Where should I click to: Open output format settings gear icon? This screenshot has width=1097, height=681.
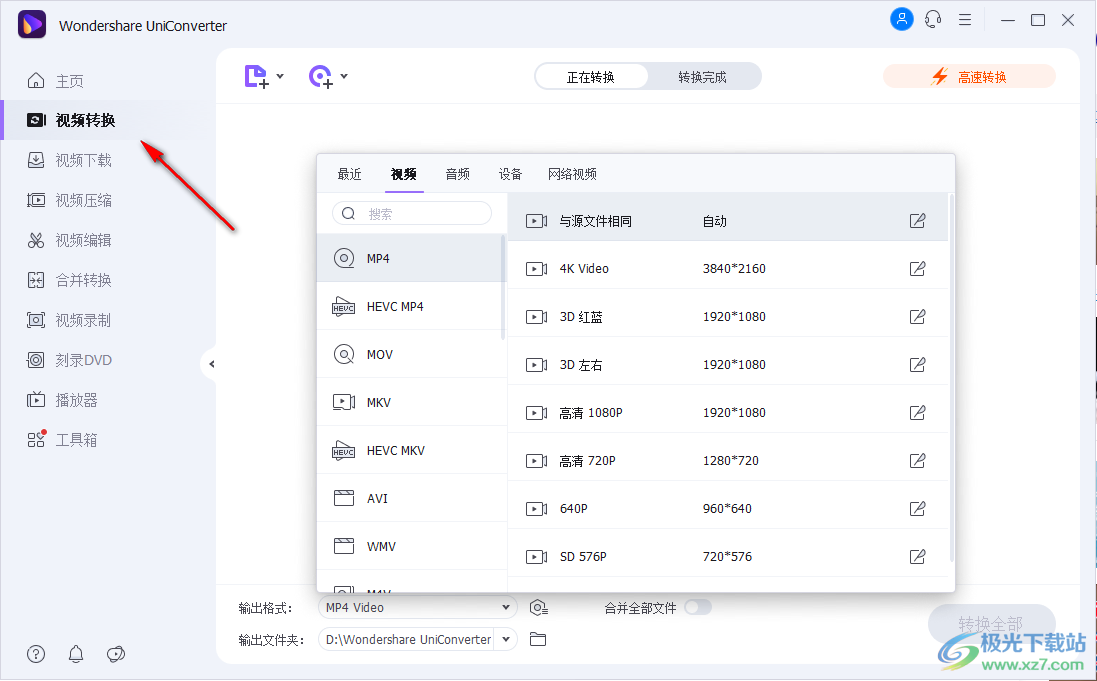538,608
